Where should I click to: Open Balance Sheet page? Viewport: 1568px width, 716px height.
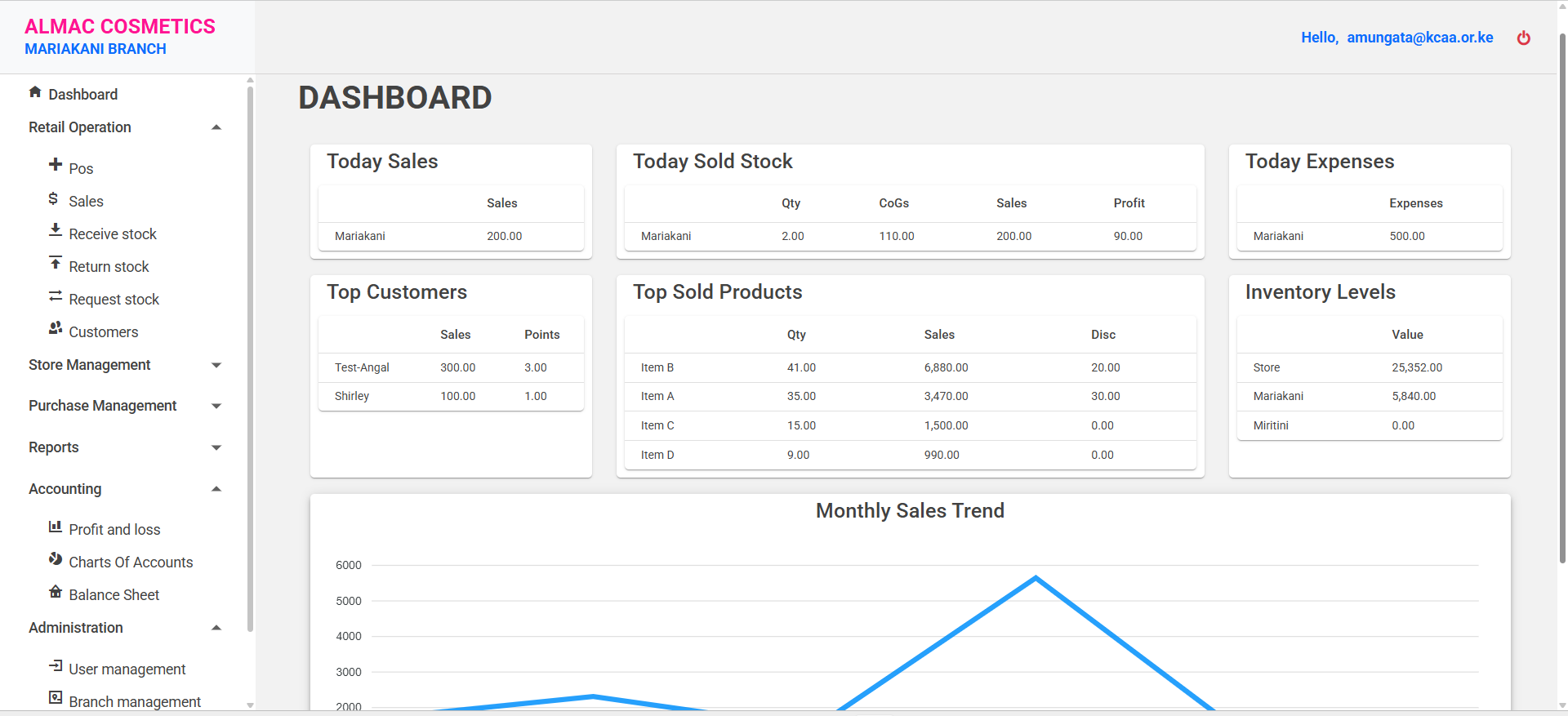[114, 595]
